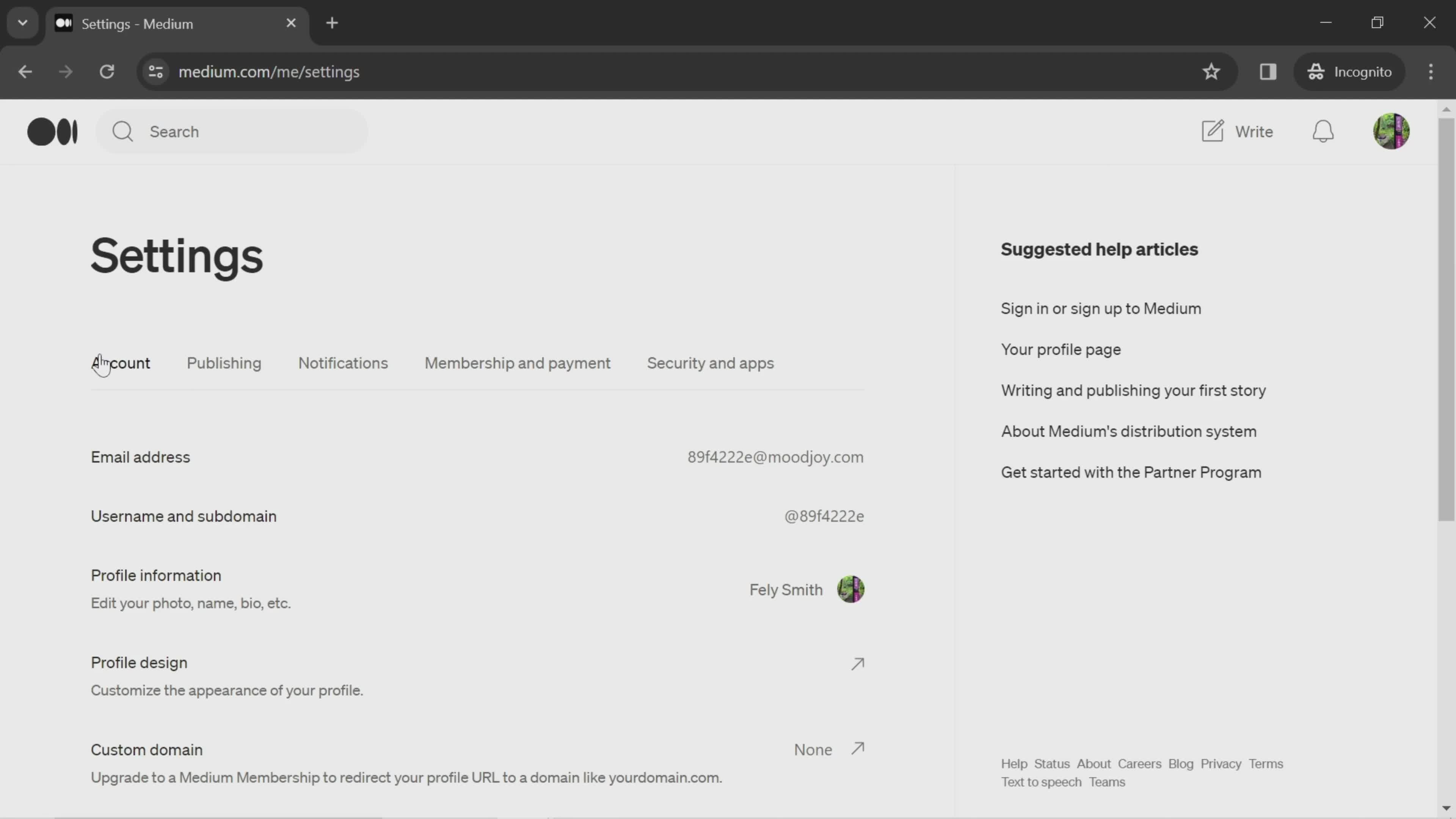Switch to the Publishing tab
This screenshot has width=1456, height=819.
[224, 363]
